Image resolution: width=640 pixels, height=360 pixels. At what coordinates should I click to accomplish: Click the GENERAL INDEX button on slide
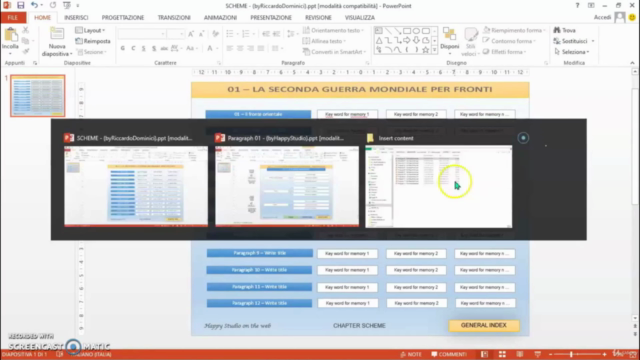484,325
